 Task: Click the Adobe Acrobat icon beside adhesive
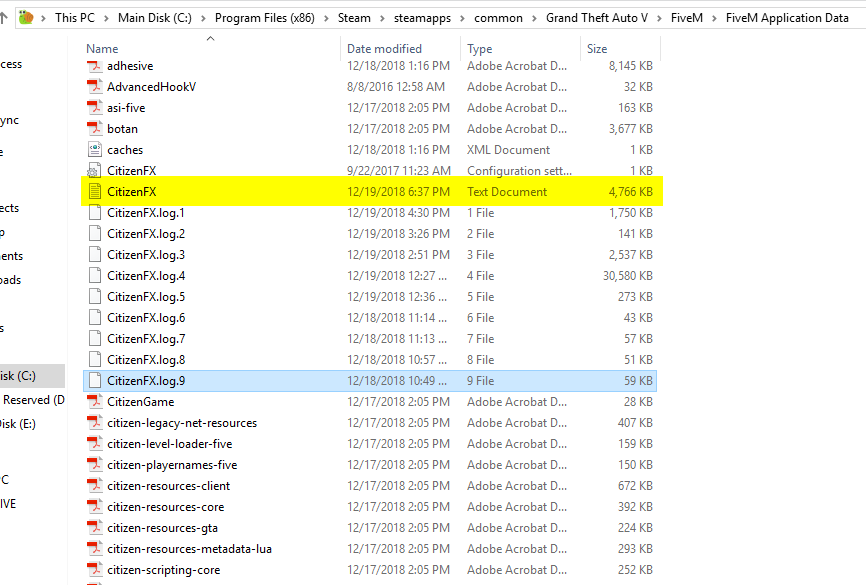(x=95, y=66)
